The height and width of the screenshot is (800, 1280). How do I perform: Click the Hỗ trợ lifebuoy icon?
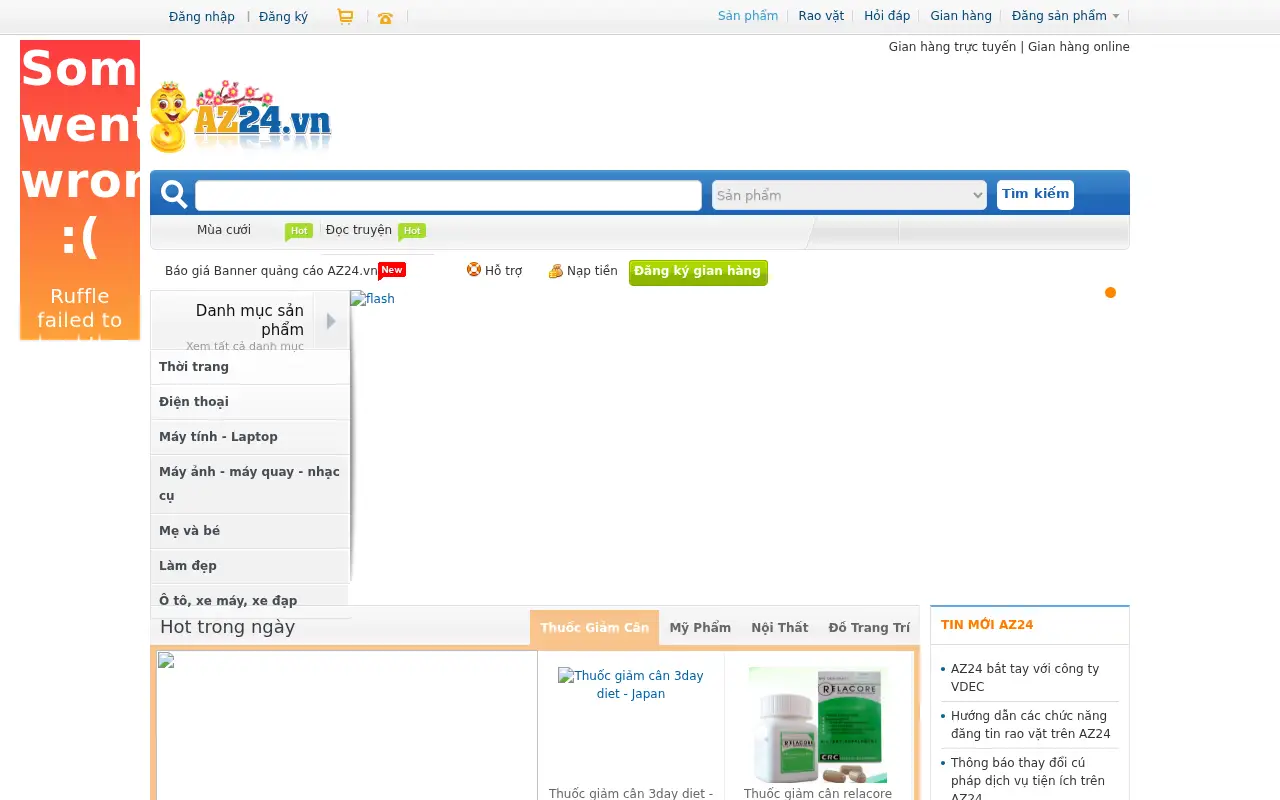[474, 269]
